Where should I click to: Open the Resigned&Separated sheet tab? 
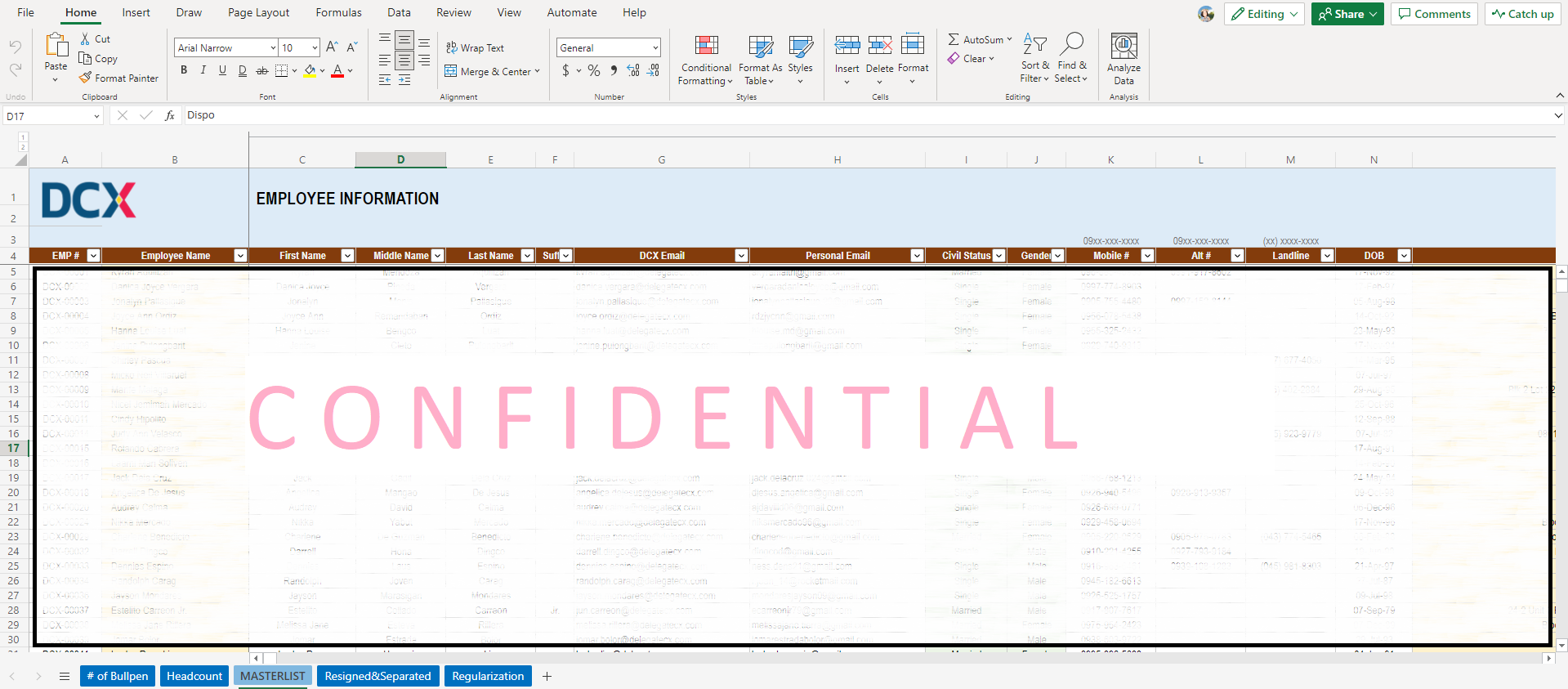click(377, 676)
